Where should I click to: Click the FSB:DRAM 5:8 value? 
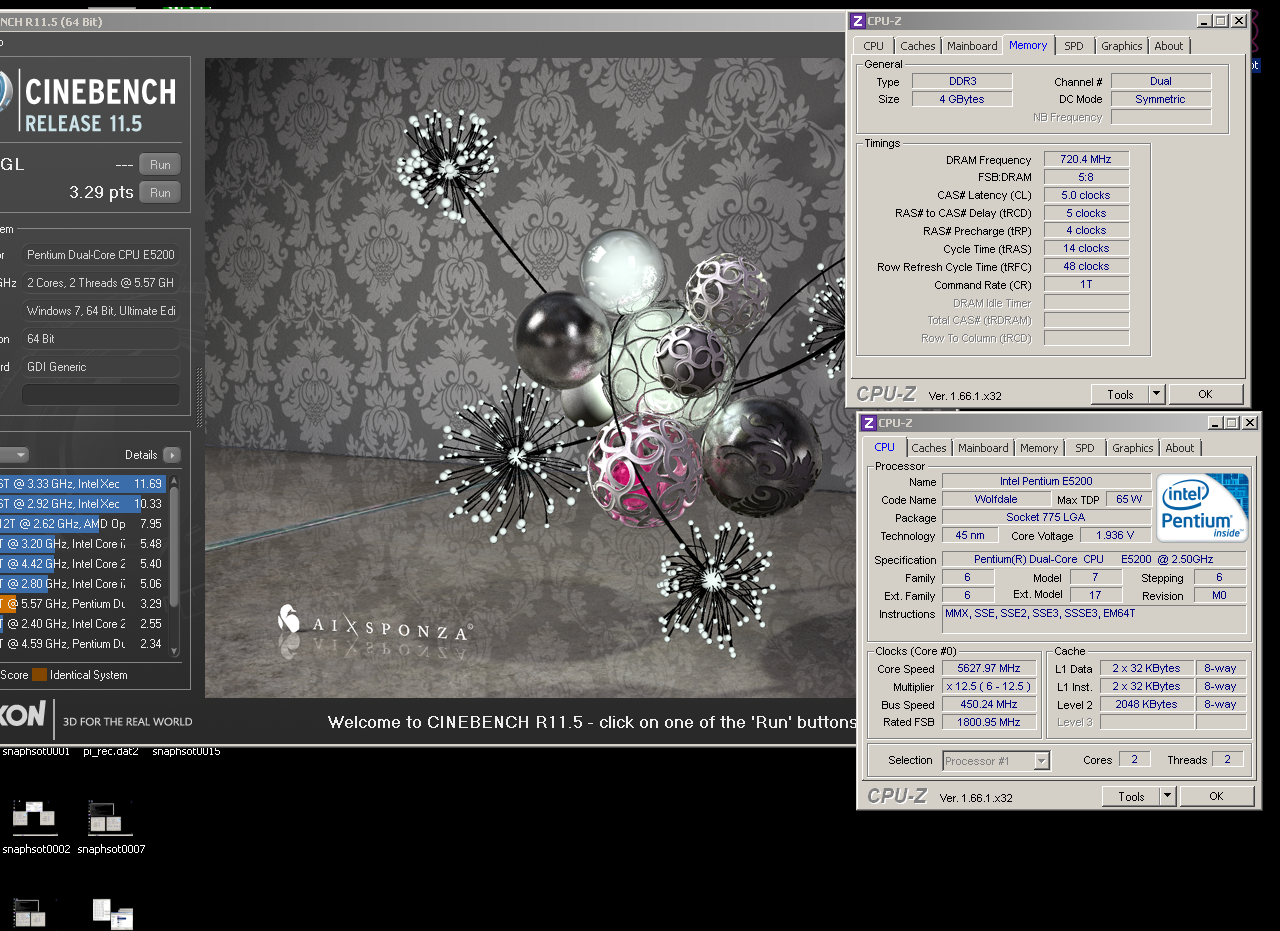[1086, 177]
